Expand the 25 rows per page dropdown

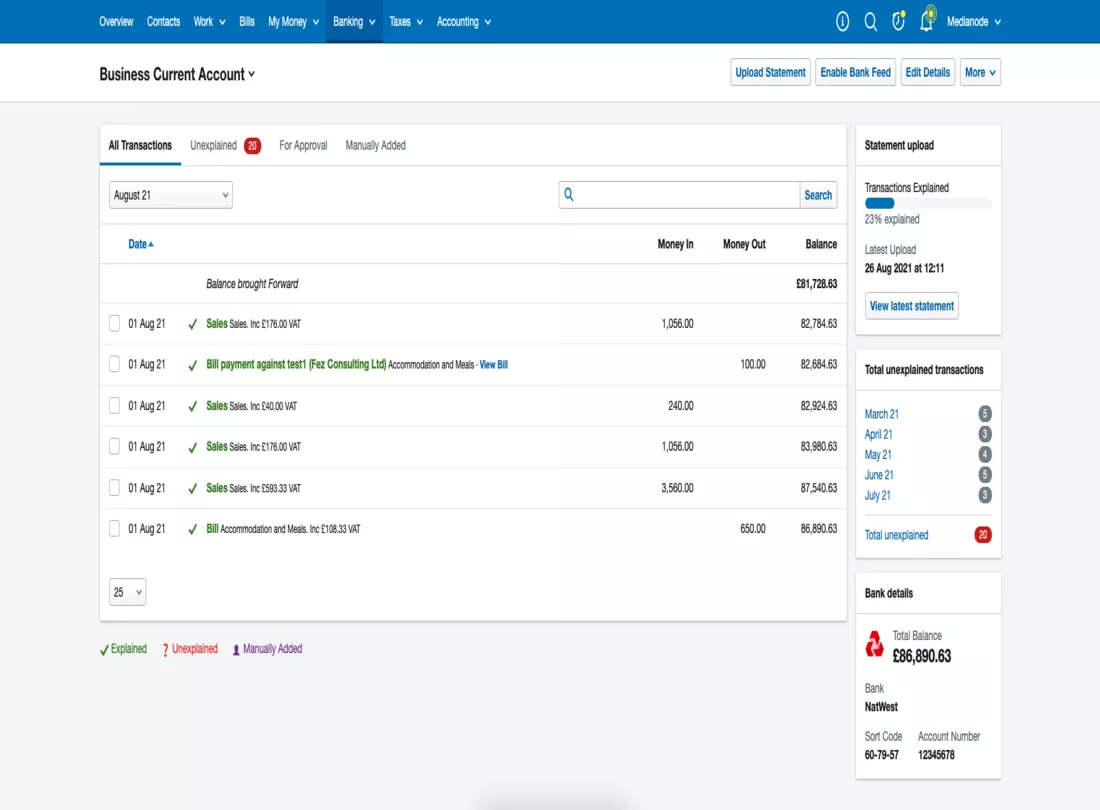point(128,592)
